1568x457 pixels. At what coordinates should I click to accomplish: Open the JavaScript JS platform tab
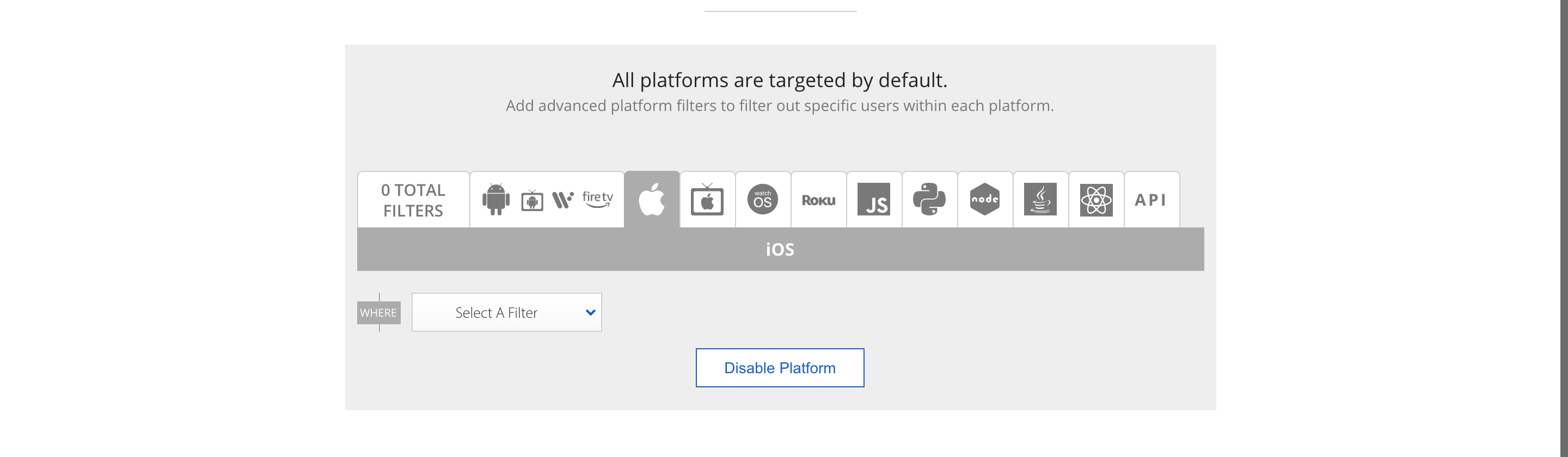[874, 200]
